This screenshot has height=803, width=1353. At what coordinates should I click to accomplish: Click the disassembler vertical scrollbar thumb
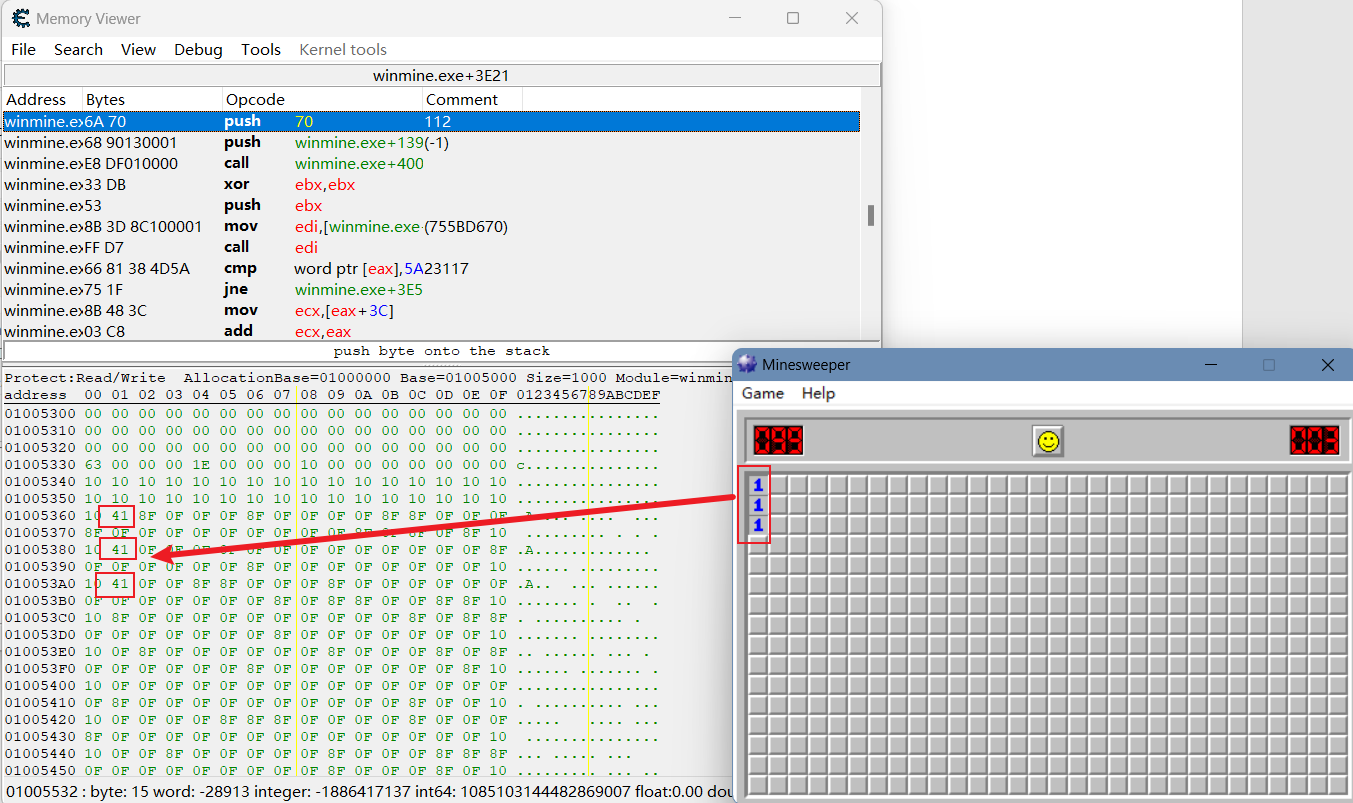871,215
